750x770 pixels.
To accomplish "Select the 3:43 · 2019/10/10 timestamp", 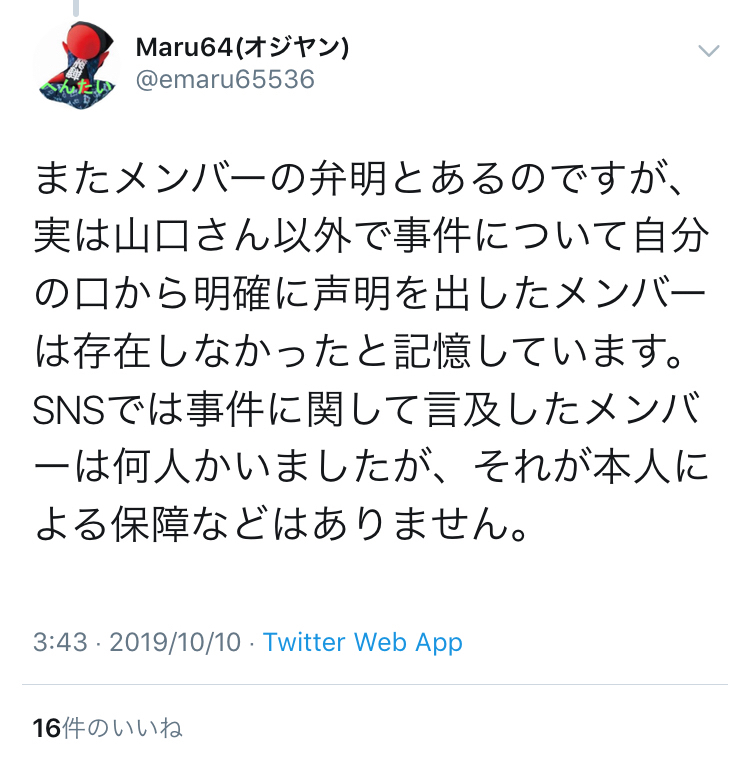I will tap(137, 642).
